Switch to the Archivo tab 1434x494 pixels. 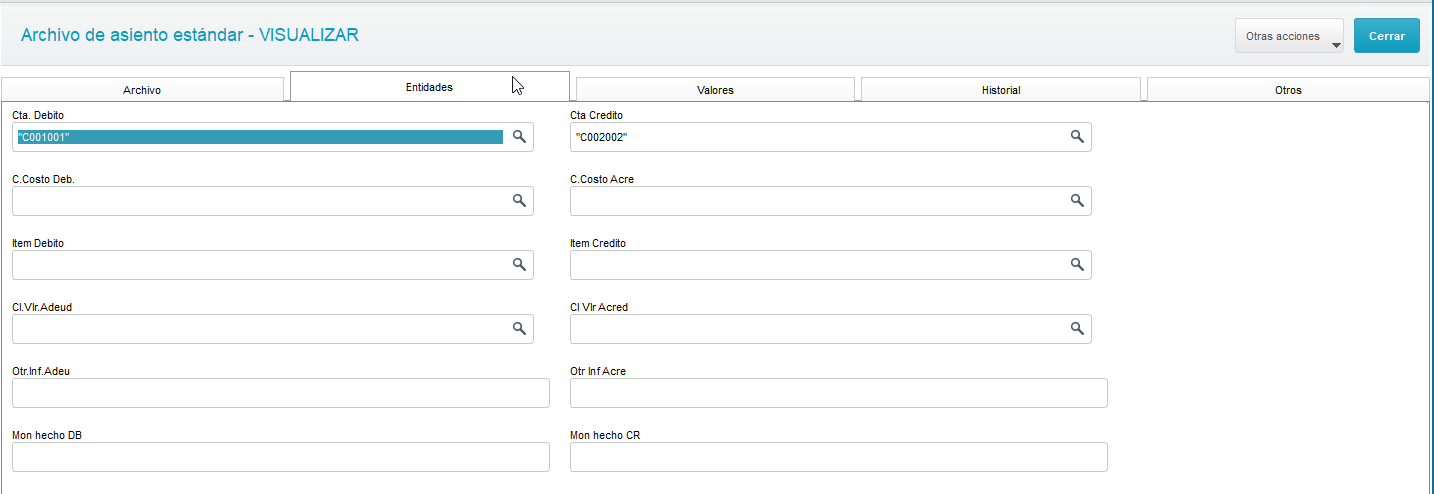(142, 90)
